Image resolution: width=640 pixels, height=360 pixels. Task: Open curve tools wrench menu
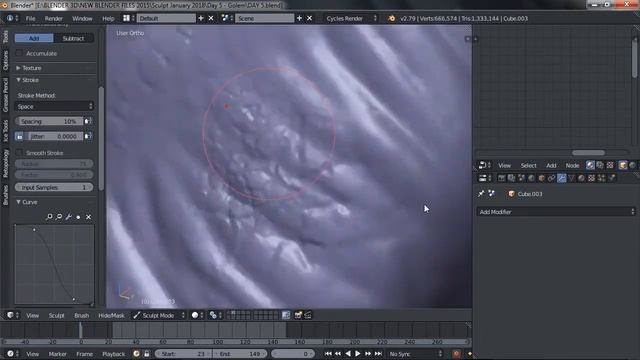[x=69, y=217]
